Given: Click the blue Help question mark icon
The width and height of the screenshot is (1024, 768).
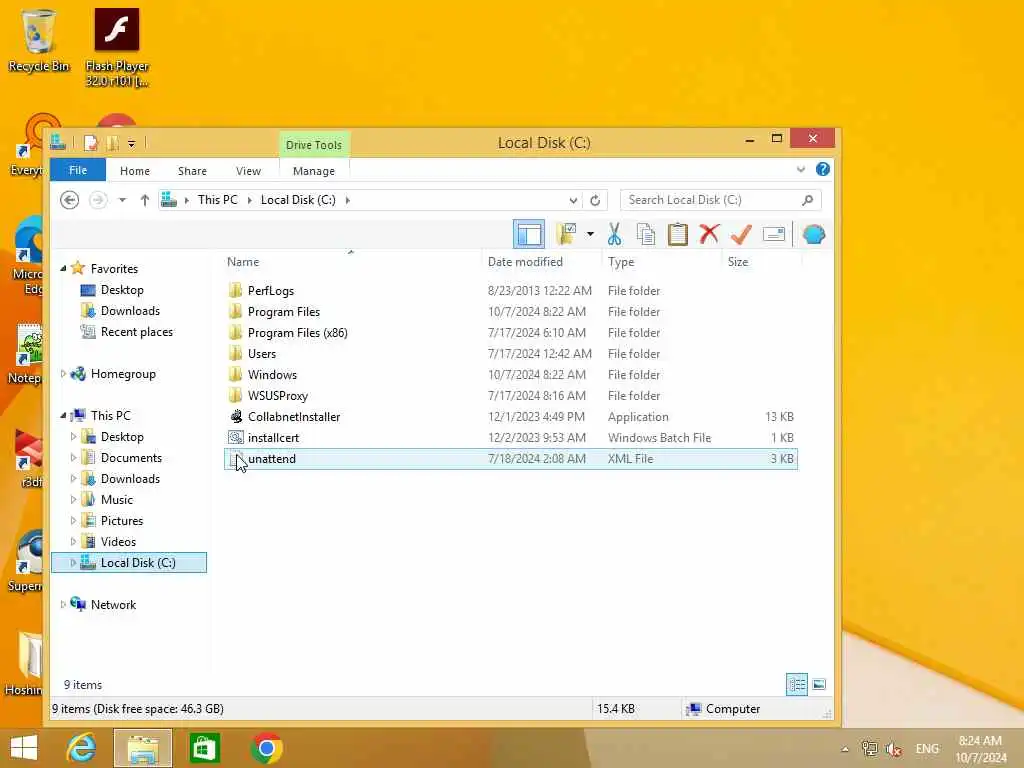Looking at the screenshot, I should click(822, 170).
